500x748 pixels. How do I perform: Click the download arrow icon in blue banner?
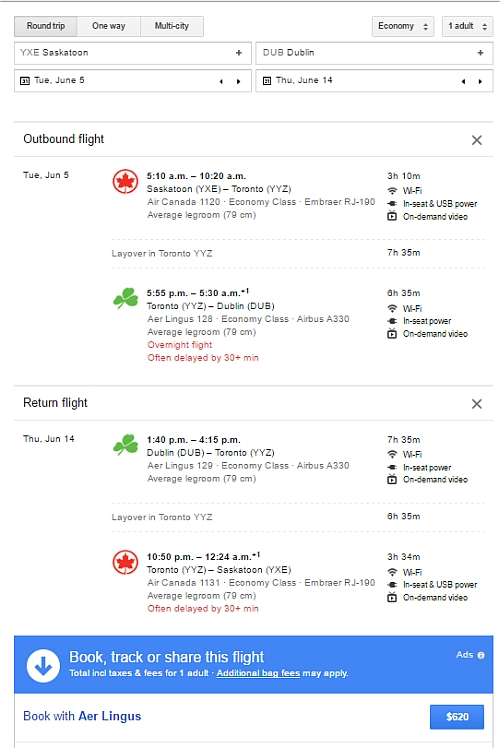pyautogui.click(x=43, y=665)
